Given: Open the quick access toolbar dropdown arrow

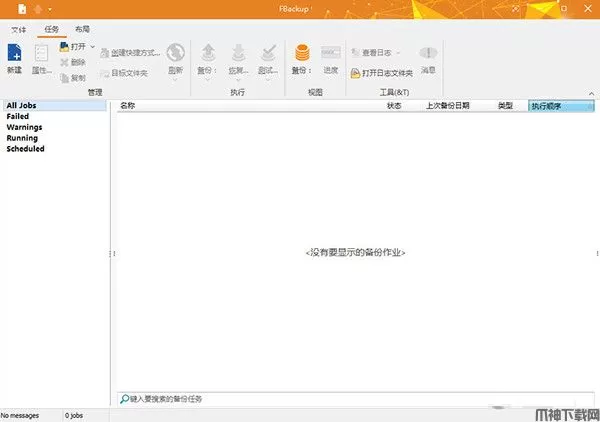Looking at the screenshot, I should [x=50, y=9].
